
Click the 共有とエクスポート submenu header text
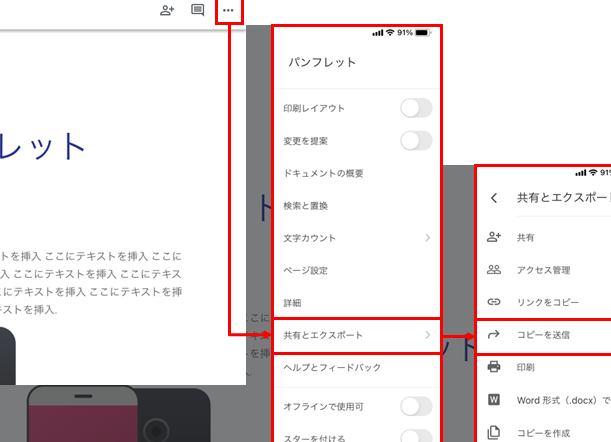click(563, 198)
